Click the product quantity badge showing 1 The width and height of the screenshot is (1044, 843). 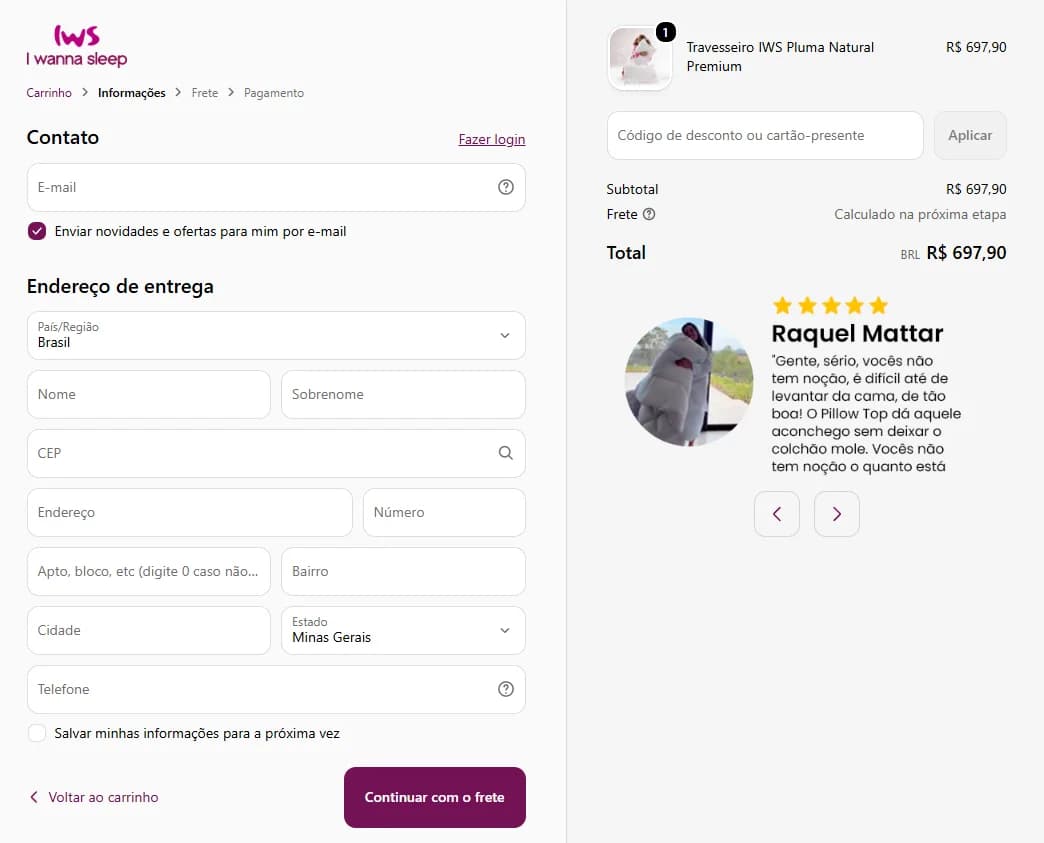tap(665, 32)
